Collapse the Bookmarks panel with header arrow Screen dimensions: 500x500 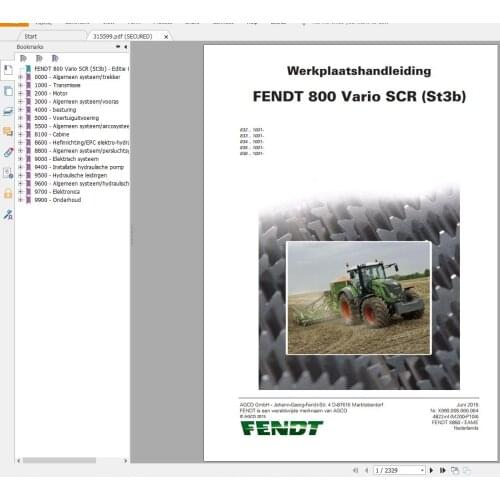click(x=126, y=47)
